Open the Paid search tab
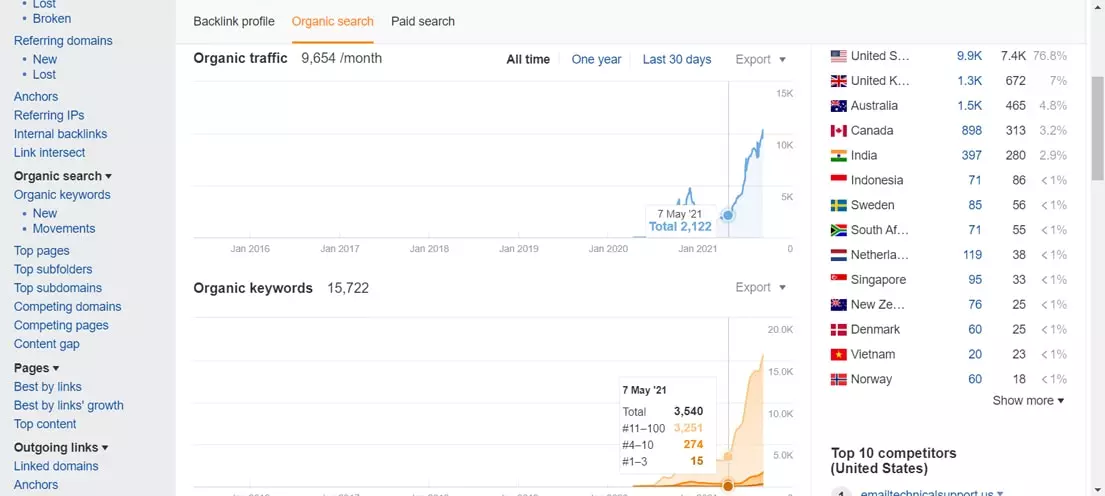 coord(423,21)
